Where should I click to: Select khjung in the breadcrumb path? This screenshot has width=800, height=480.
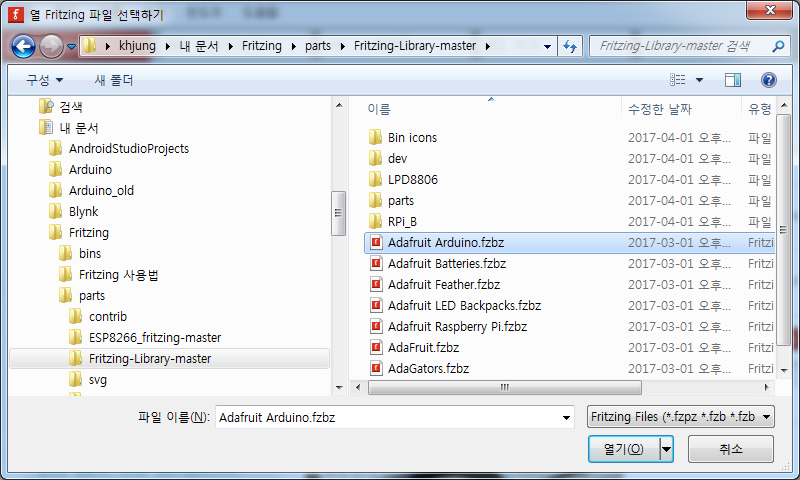(137, 46)
